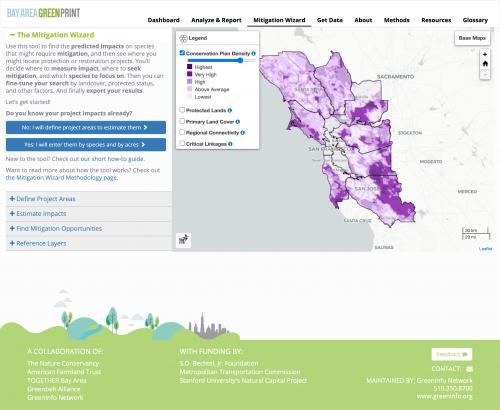500x410 pixels.
Task: Click the info icon beside Regional Connectivity
Action: click(x=243, y=133)
